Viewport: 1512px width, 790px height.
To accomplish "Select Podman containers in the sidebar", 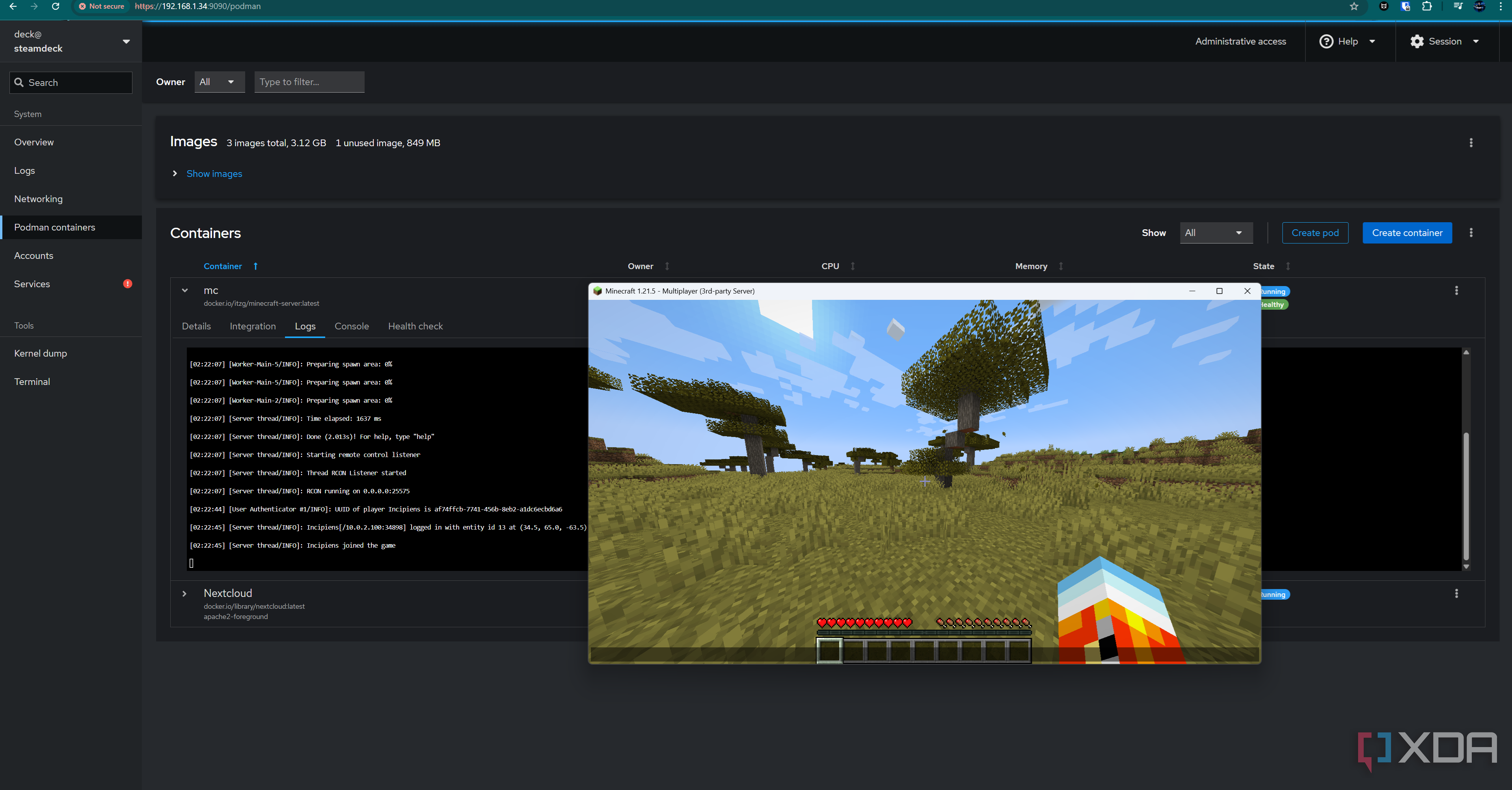I will click(x=71, y=227).
